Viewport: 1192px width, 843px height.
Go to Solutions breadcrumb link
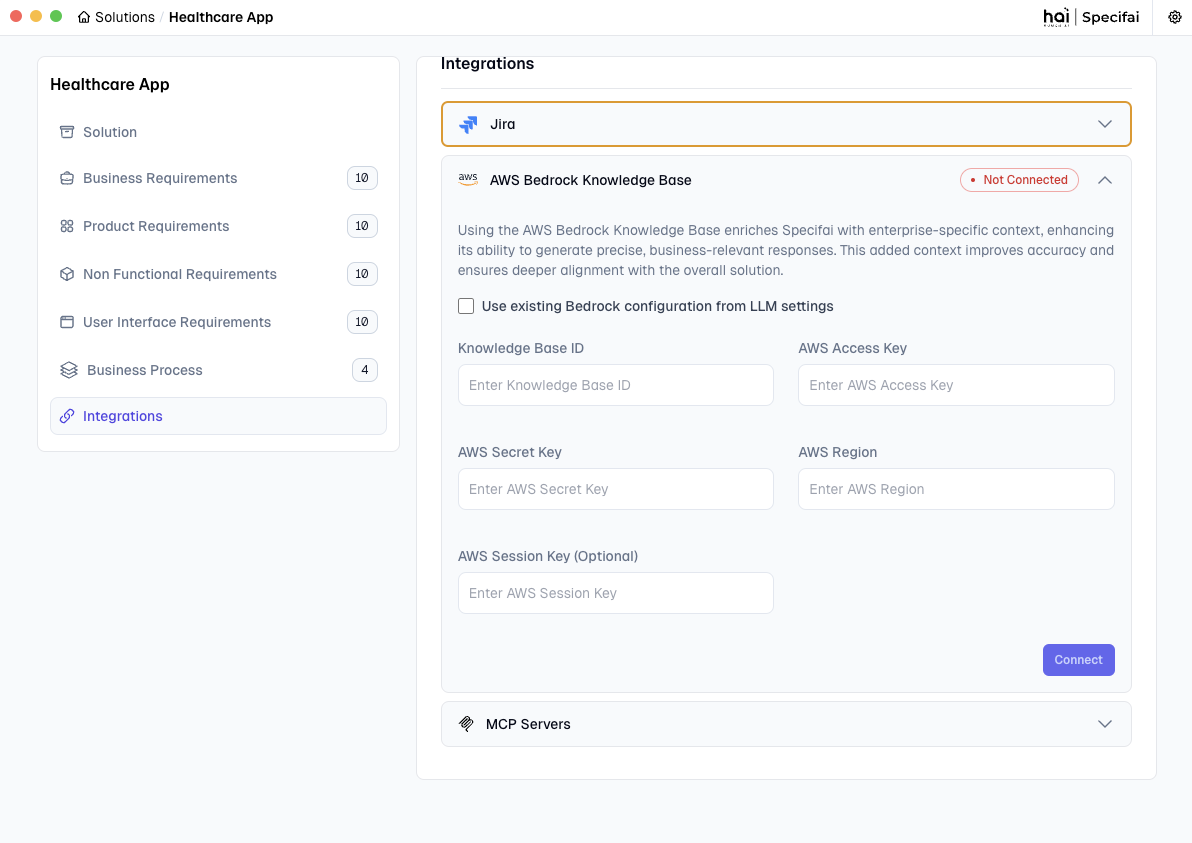click(125, 17)
